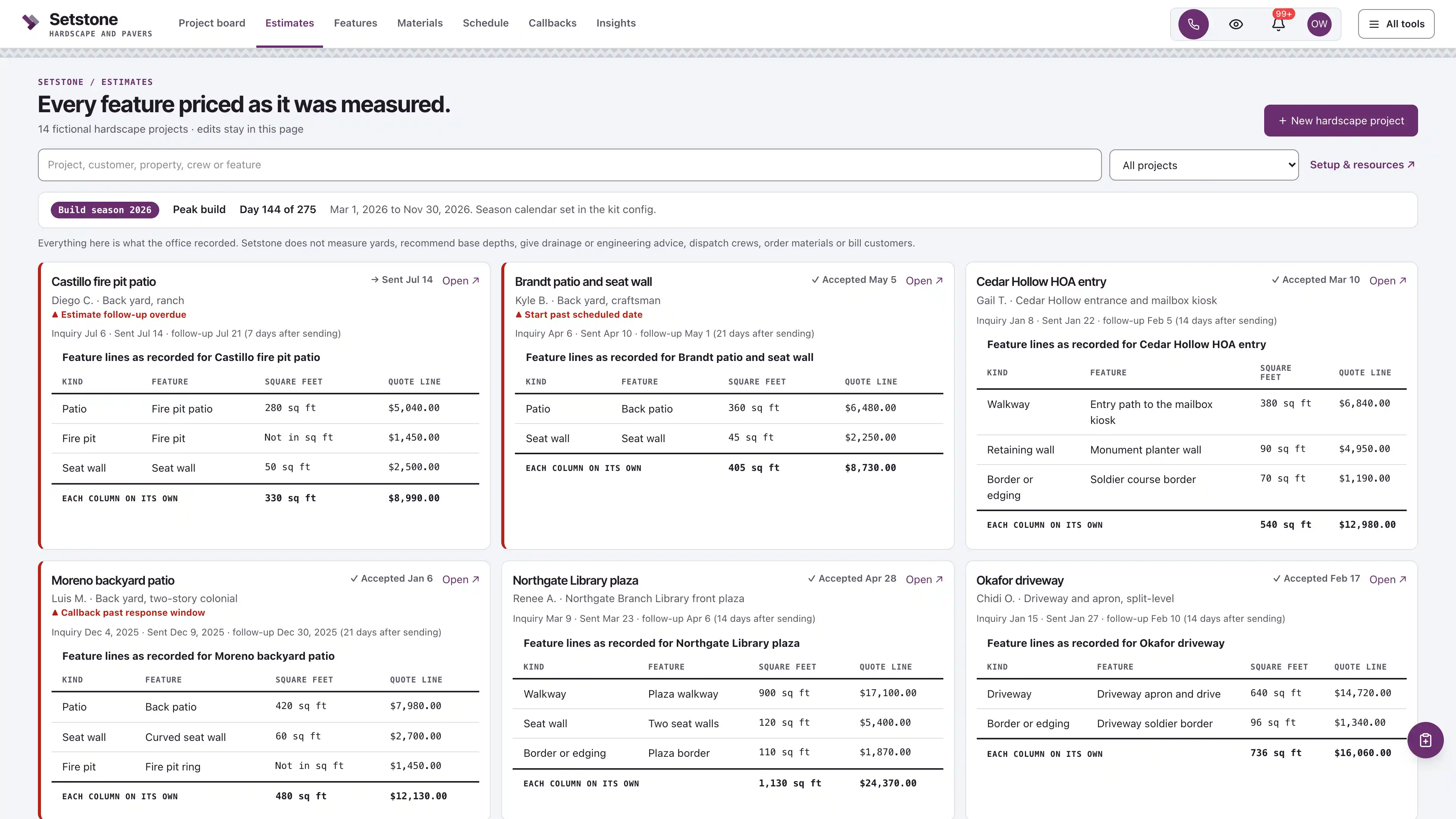Image resolution: width=1456 pixels, height=819 pixels.
Task: Click the Build season 2026 badge
Action: pyautogui.click(x=105, y=210)
